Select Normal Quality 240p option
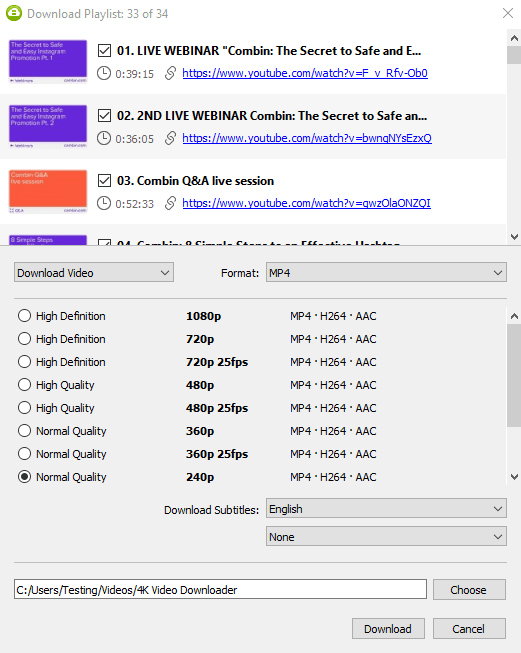Screen dimensions: 521x653 pyautogui.click(x=25, y=476)
